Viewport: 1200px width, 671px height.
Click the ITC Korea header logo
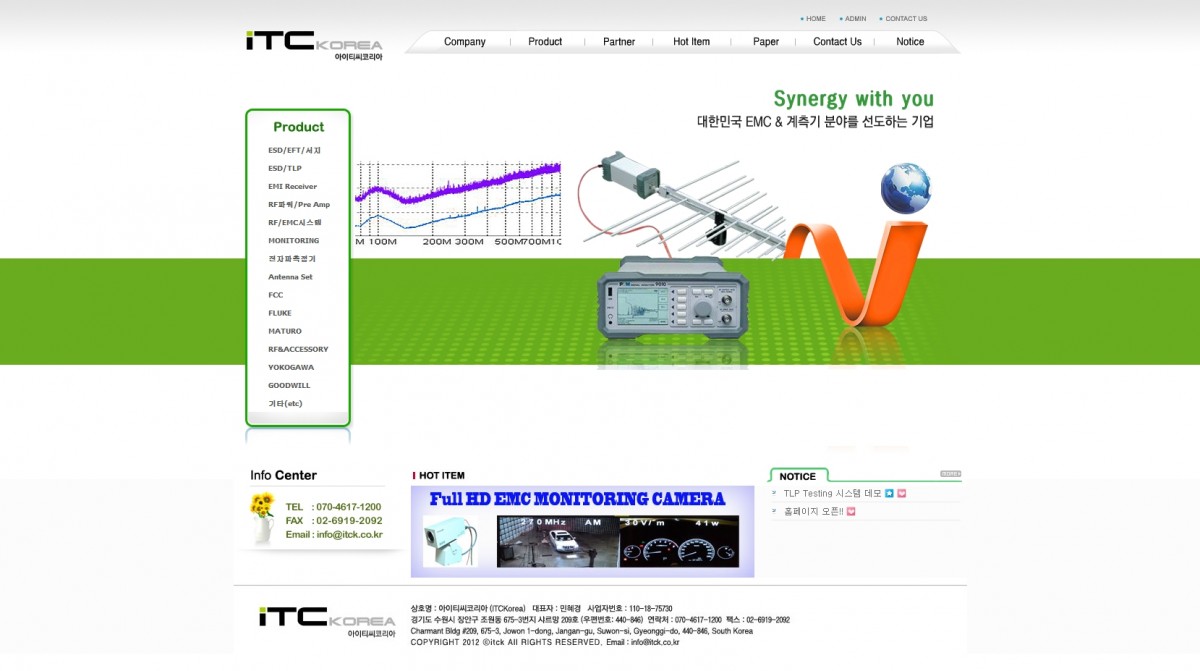[x=313, y=43]
